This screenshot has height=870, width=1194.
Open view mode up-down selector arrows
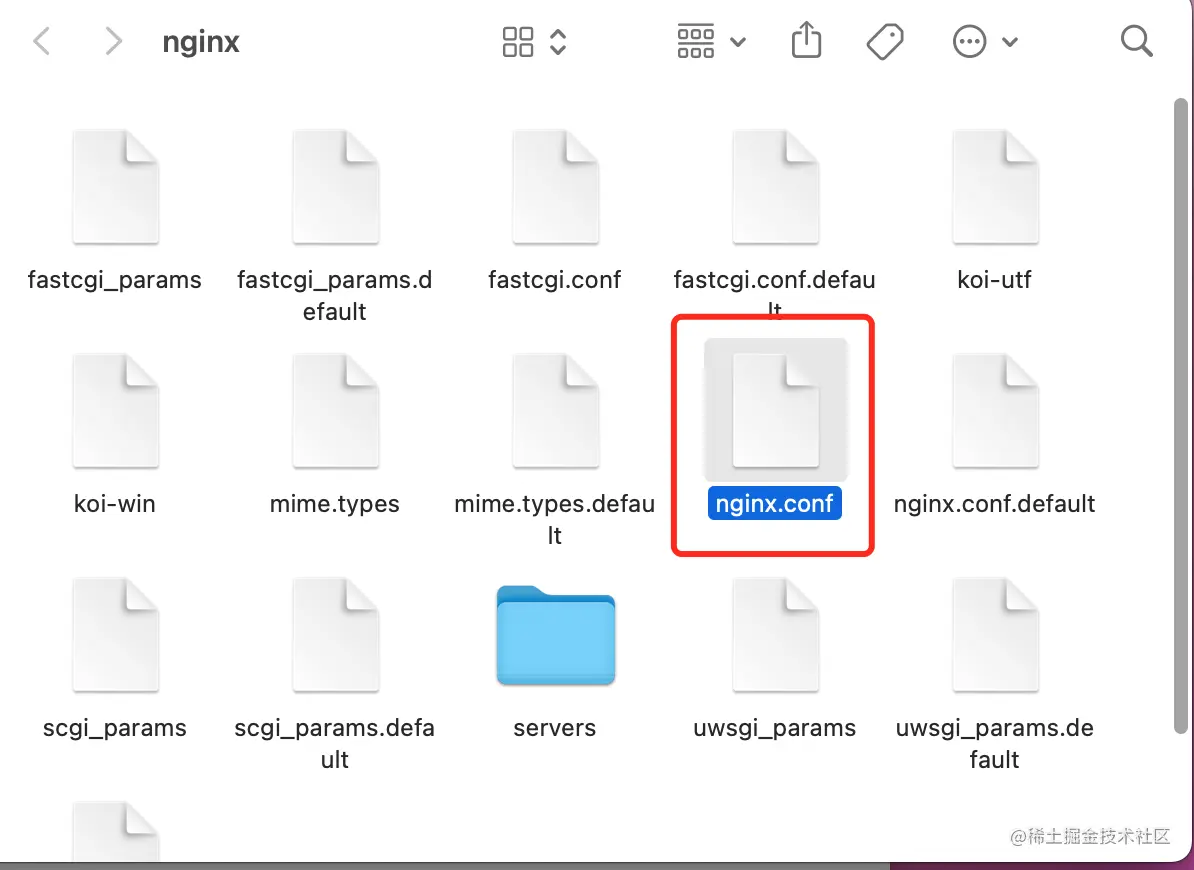pyautogui.click(x=558, y=42)
